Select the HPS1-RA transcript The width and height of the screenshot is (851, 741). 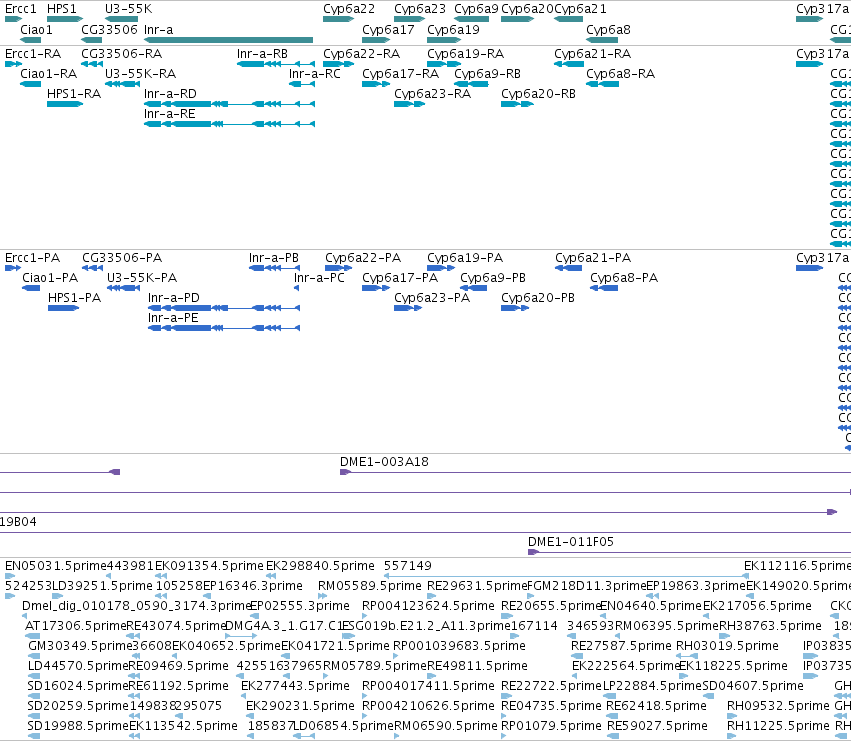coord(65,104)
